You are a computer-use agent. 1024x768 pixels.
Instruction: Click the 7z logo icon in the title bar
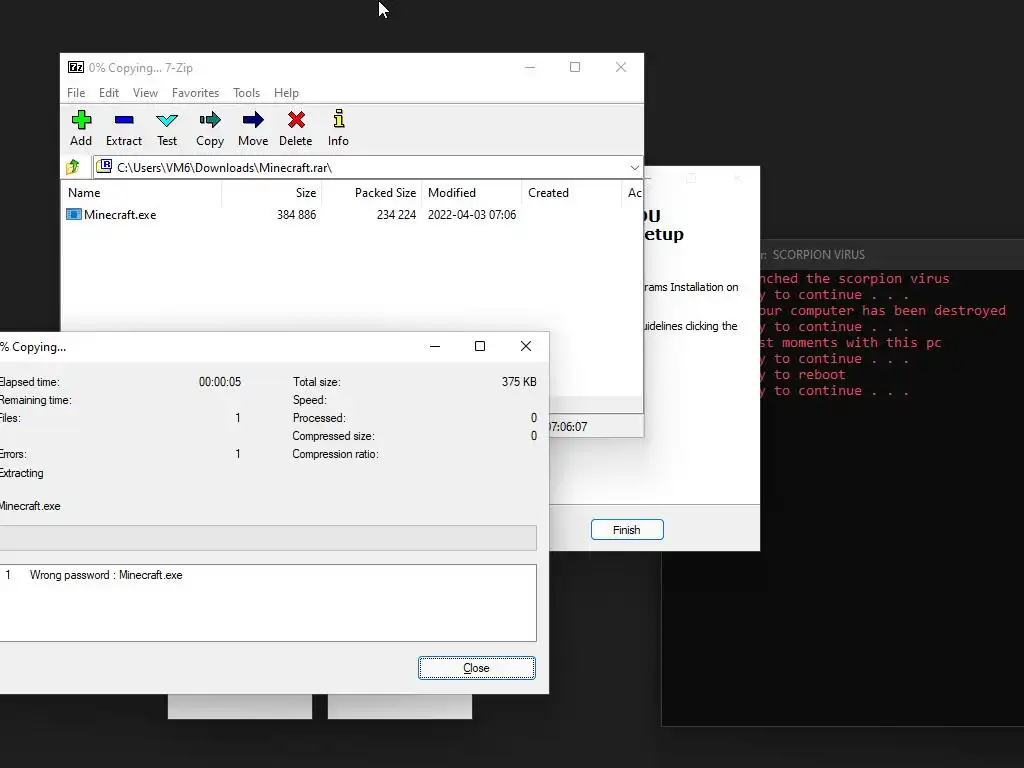point(76,67)
